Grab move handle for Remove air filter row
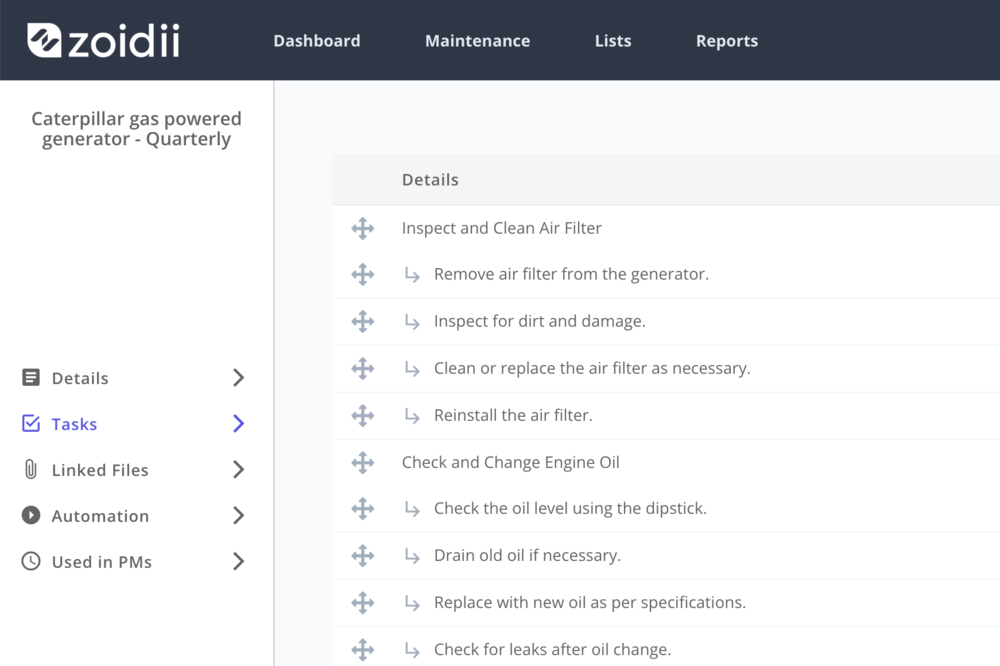Screen dimensions: 1000x666 pos(363,274)
